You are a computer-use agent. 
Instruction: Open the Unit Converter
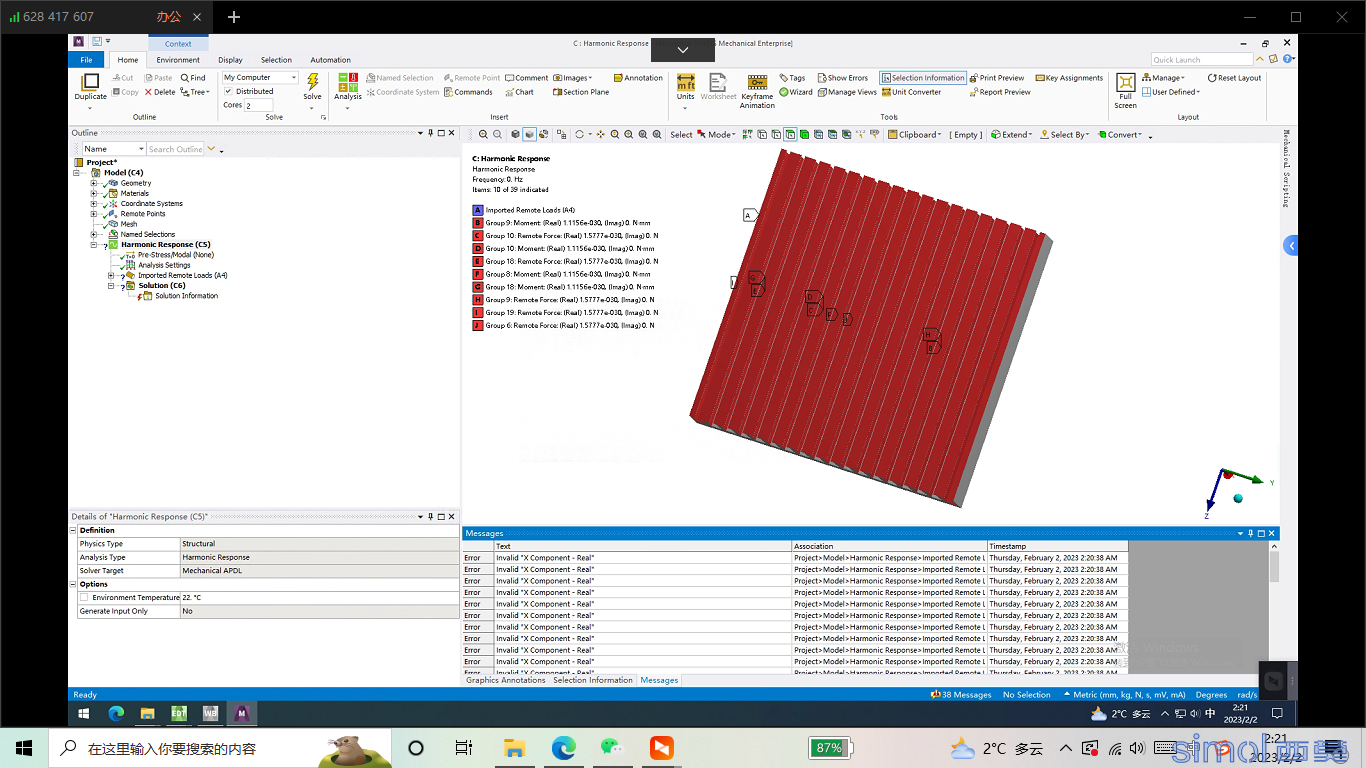911,92
